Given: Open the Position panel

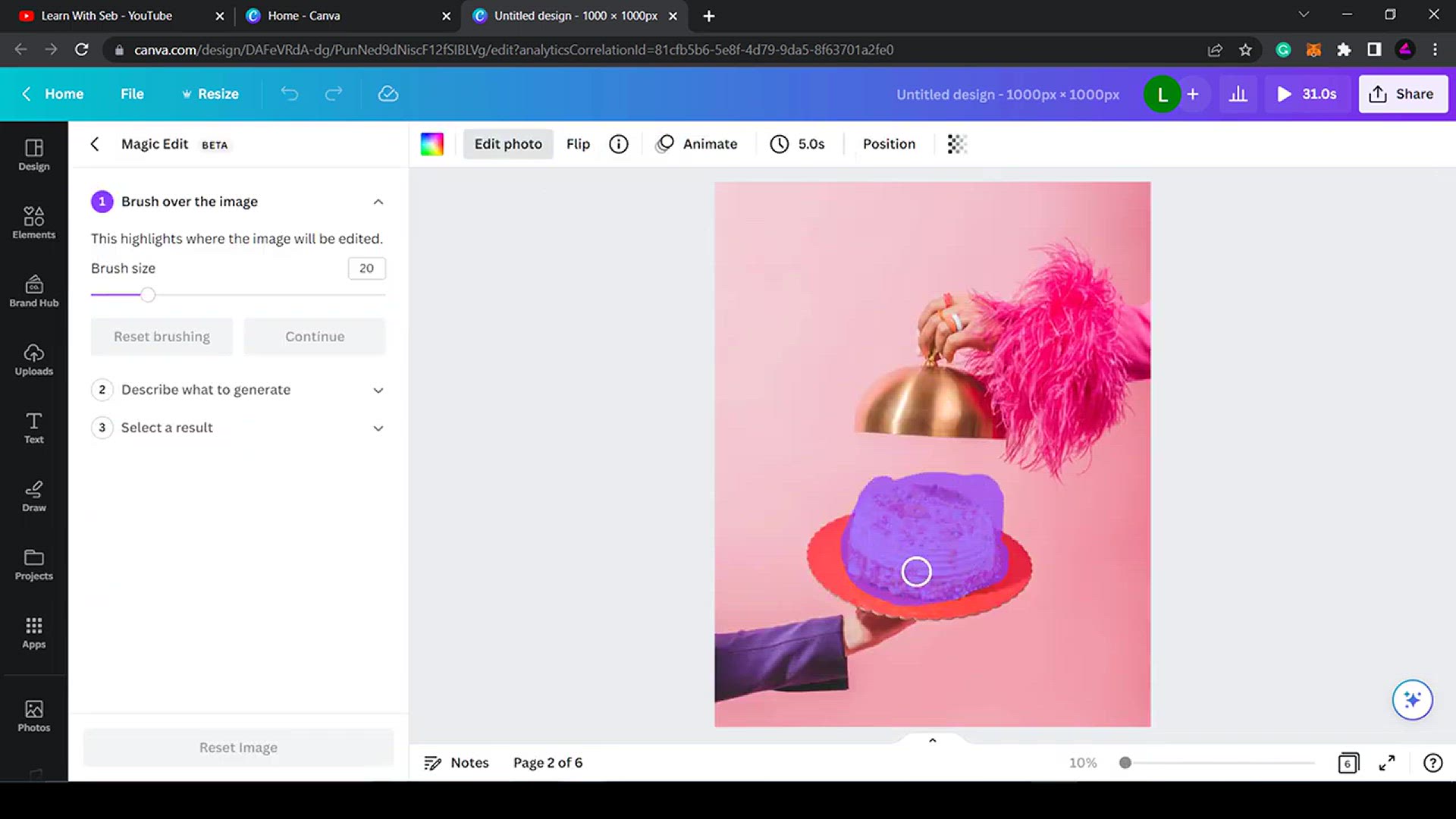Looking at the screenshot, I should click(889, 144).
